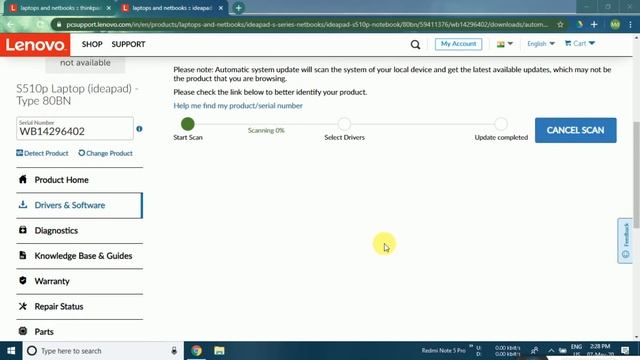
Task: Close the thinkpad browser tab
Action: click(x=109, y=8)
